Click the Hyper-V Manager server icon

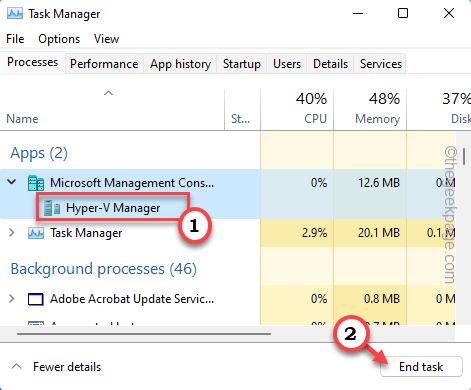point(52,208)
